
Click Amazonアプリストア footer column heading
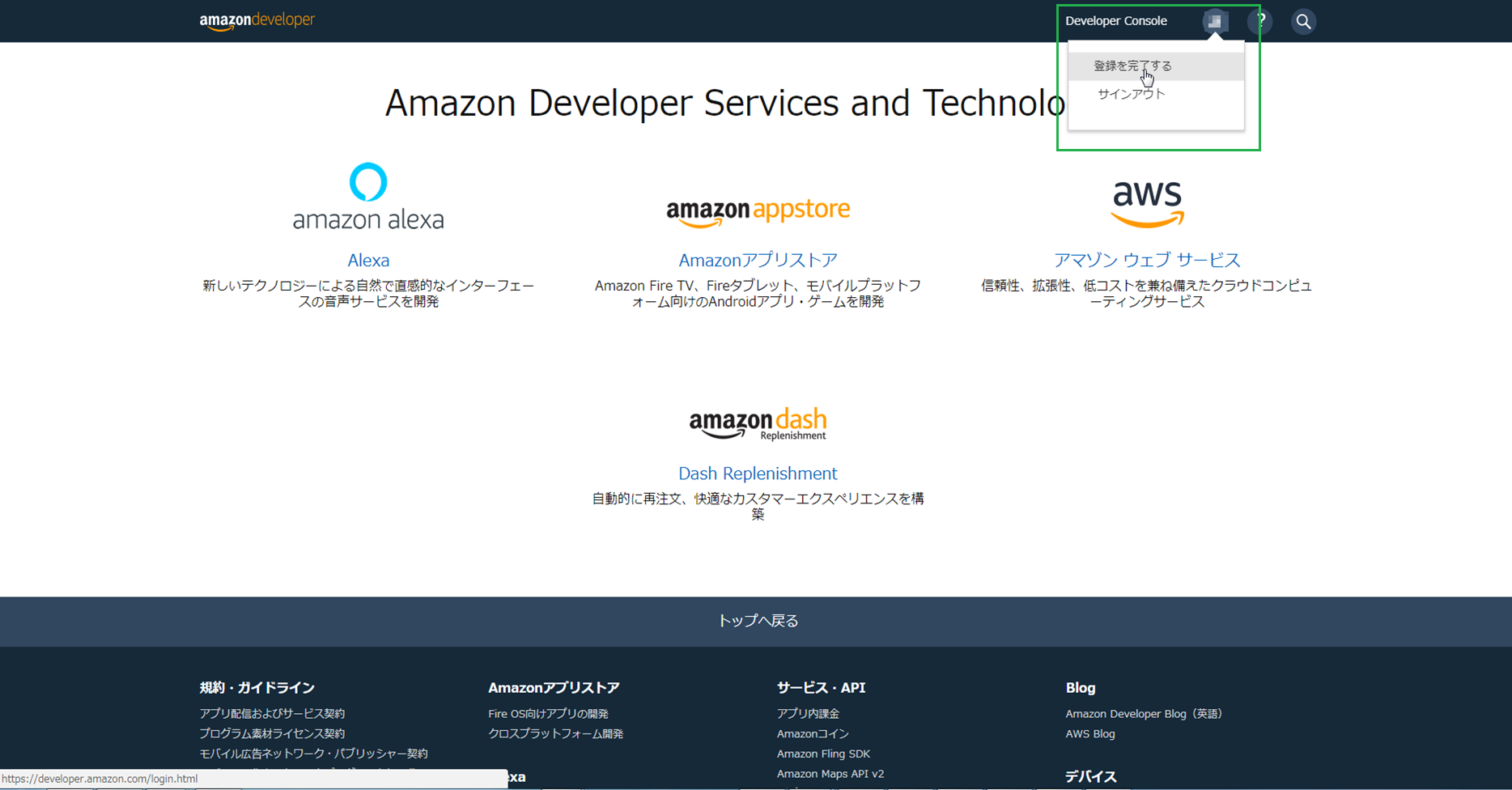tap(554, 688)
